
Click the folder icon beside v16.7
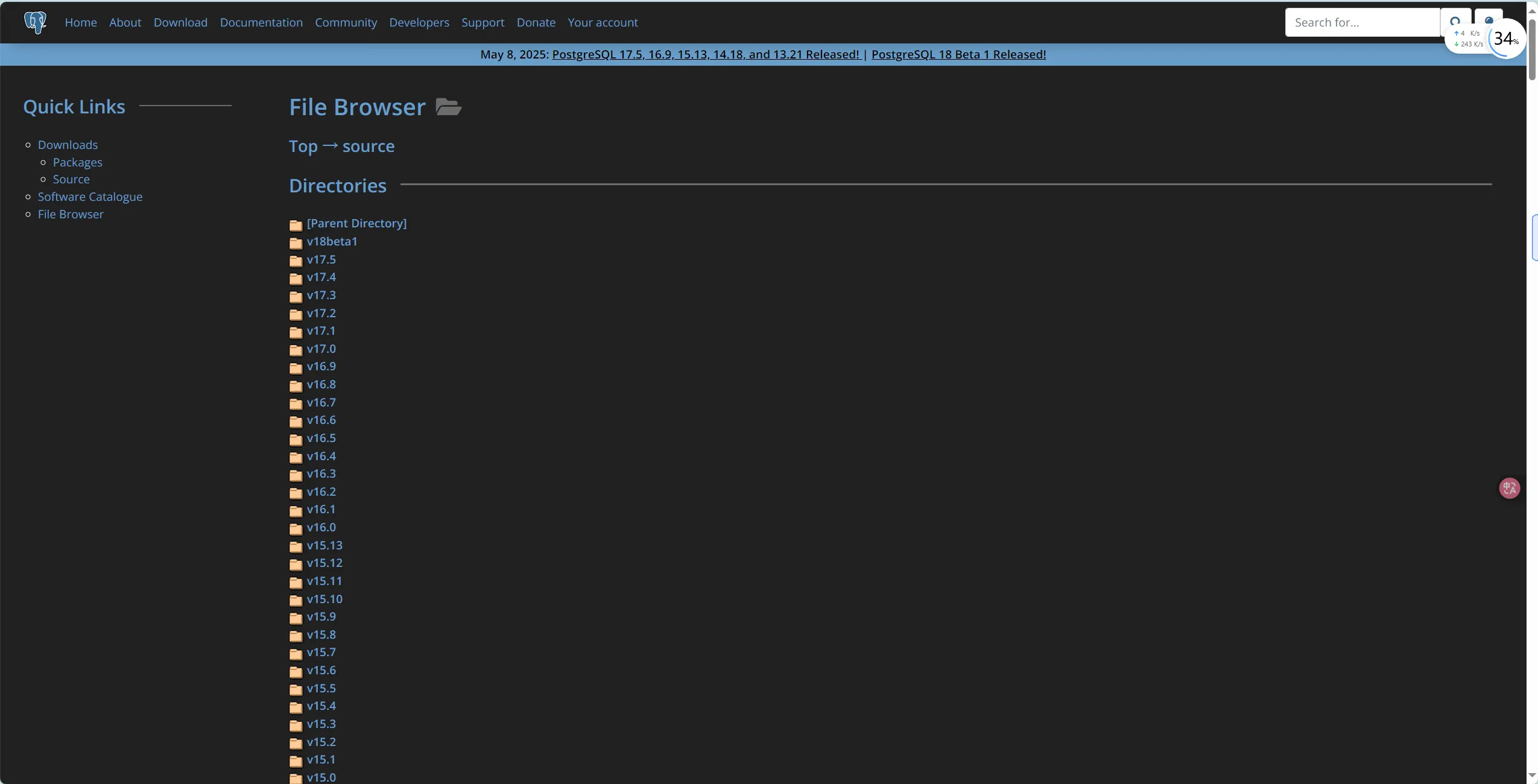tap(296, 404)
